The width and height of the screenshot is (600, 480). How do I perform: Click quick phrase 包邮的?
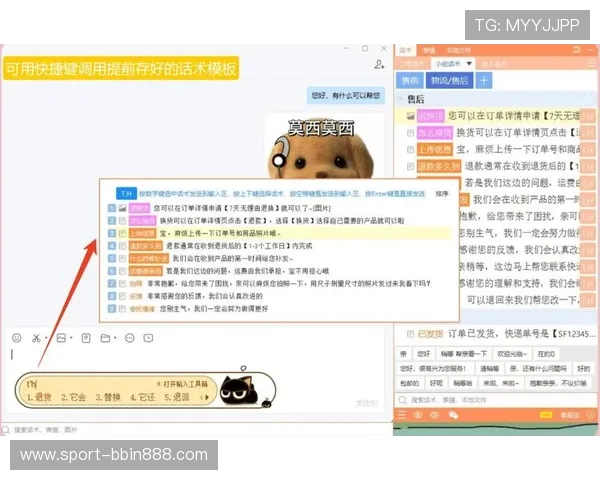pyautogui.click(x=409, y=383)
